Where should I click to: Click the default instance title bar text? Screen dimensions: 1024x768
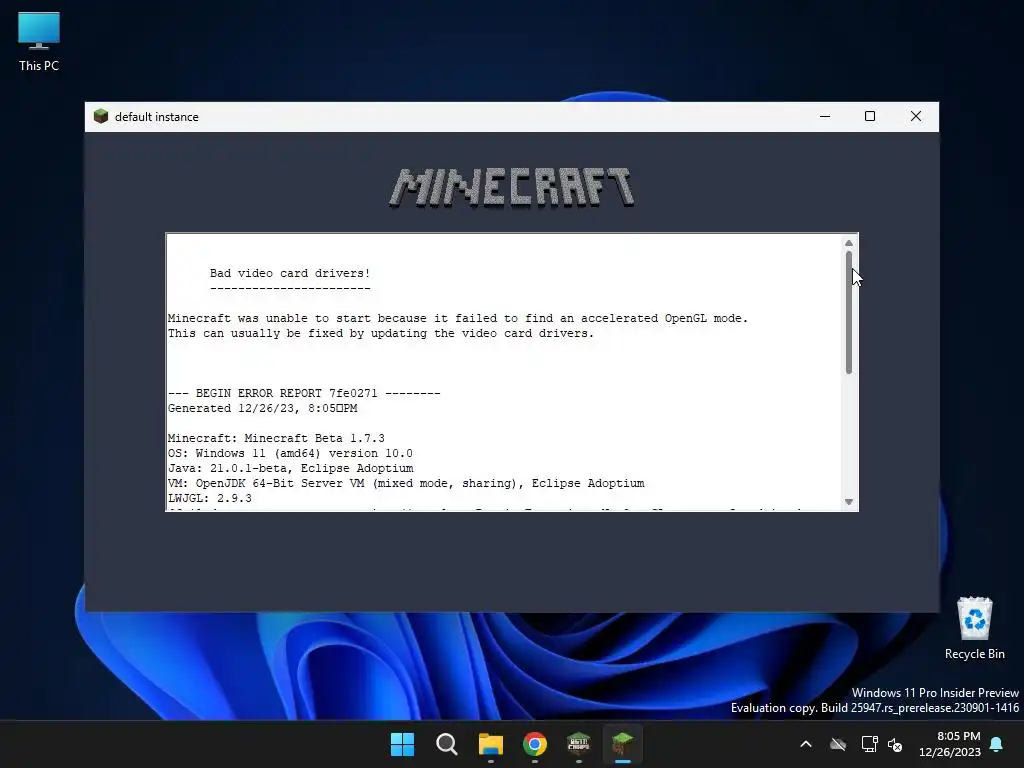tap(157, 117)
